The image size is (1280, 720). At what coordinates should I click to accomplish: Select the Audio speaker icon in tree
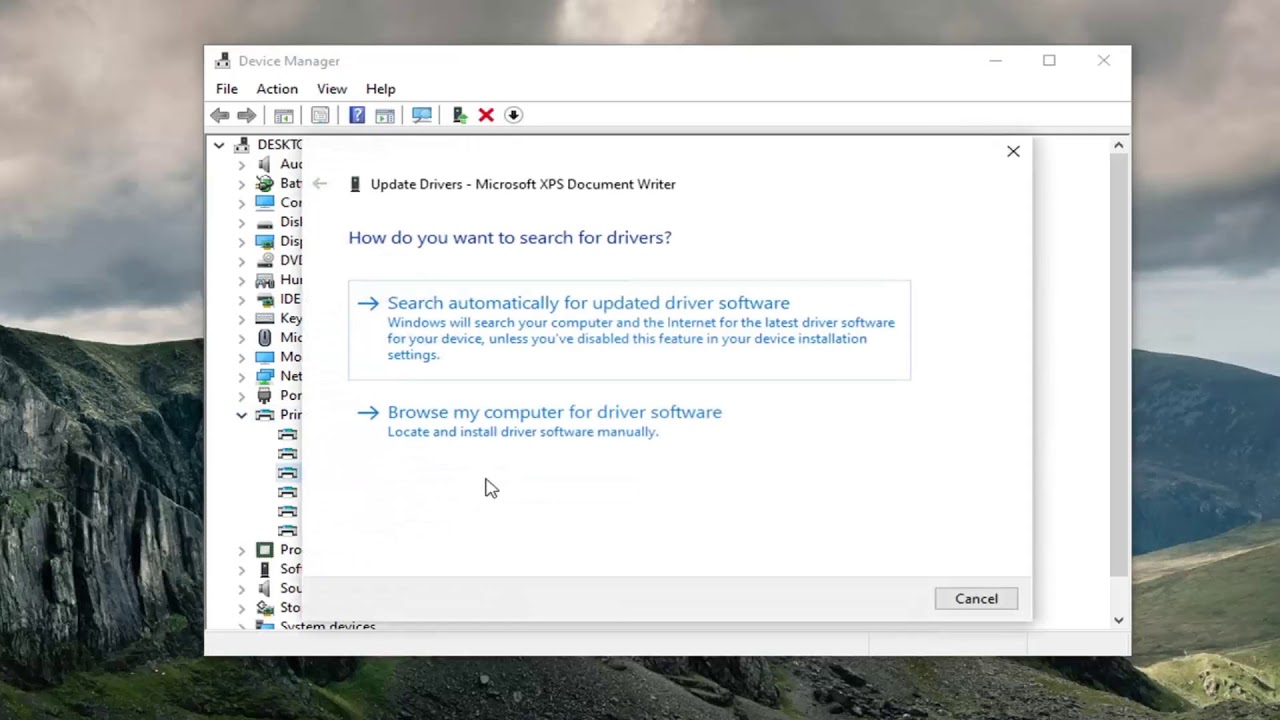(x=265, y=164)
